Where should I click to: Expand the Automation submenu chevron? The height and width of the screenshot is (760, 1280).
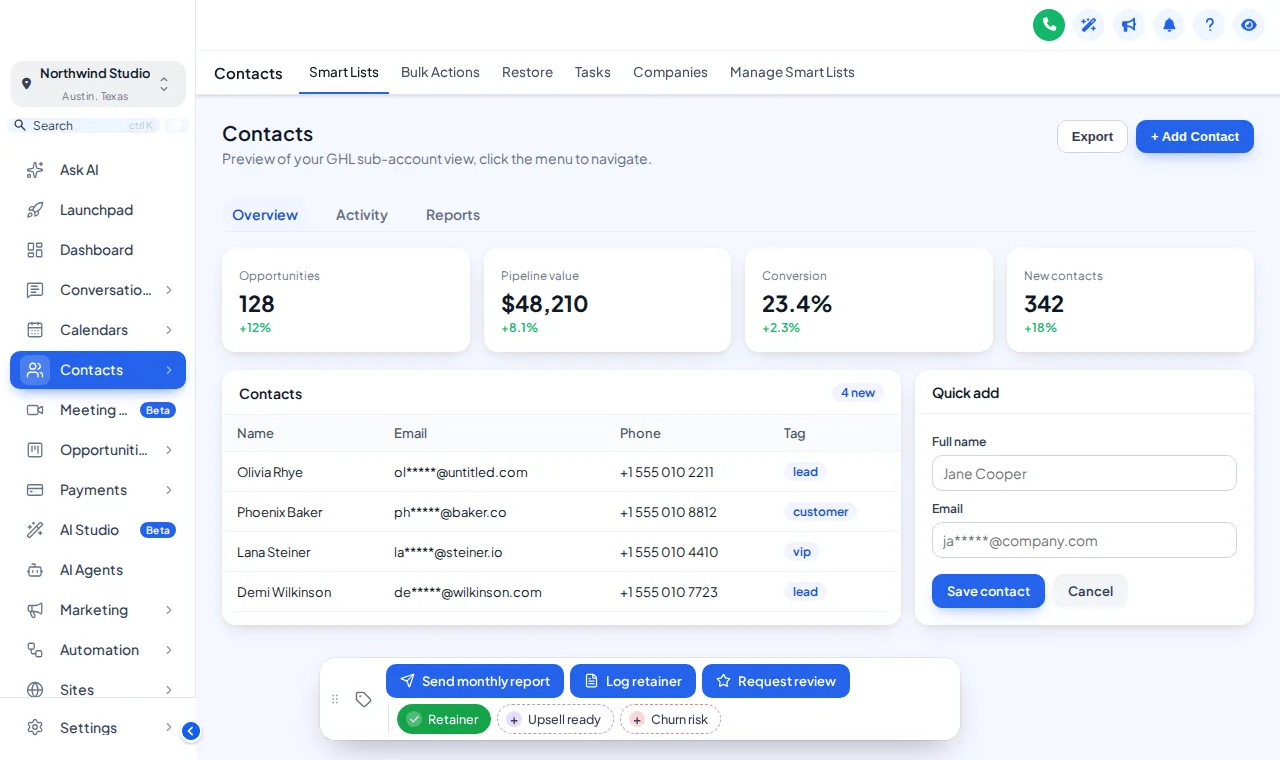click(x=169, y=650)
